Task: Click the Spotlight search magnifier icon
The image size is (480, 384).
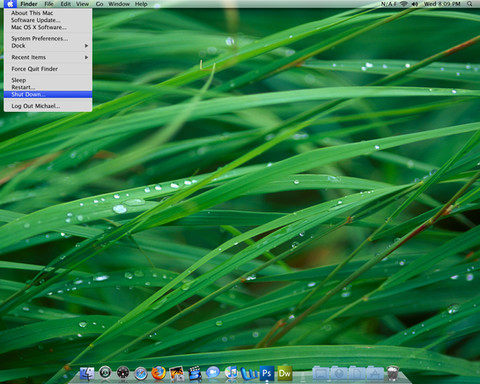Action: tap(469, 4)
